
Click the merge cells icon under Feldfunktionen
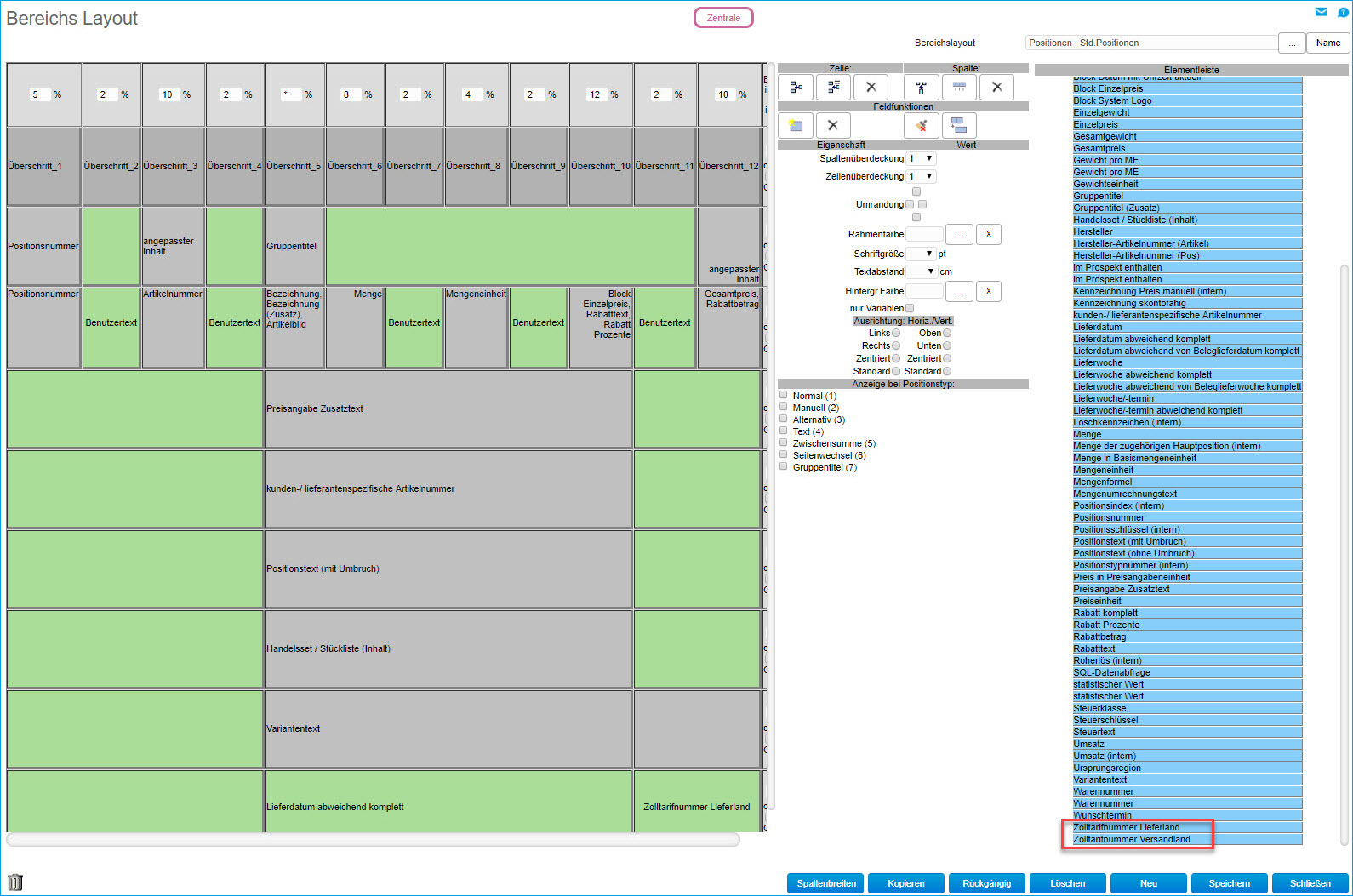pos(959,125)
